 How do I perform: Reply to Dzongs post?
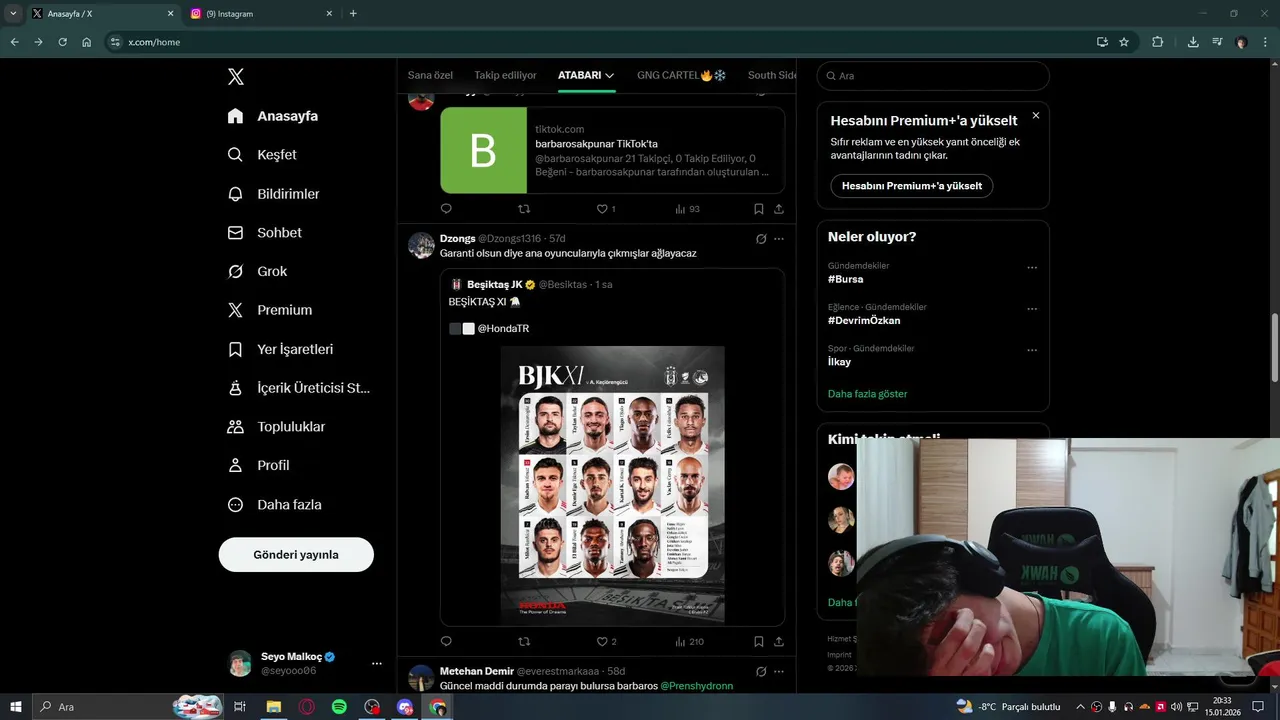[x=446, y=642]
